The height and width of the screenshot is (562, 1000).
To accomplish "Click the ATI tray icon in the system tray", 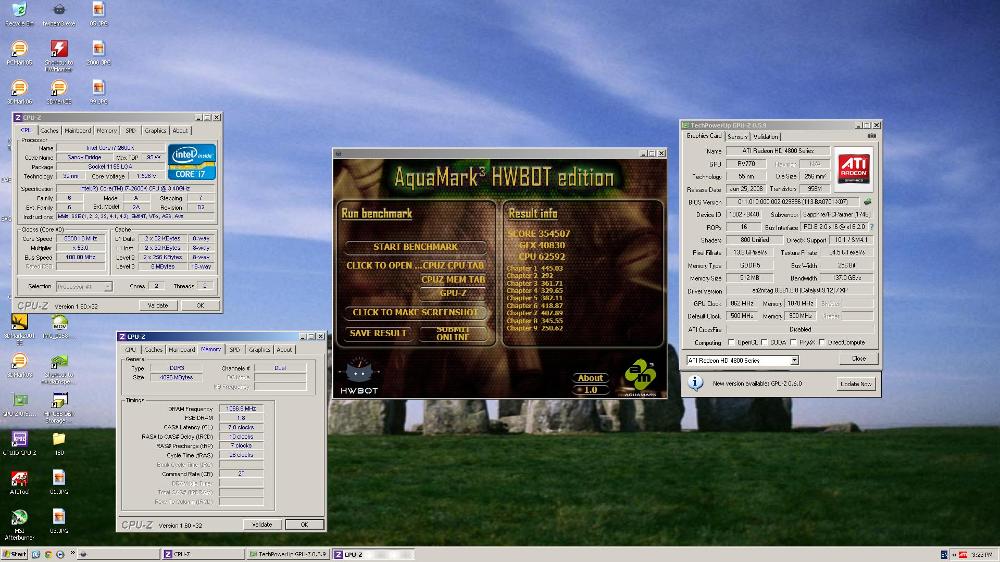I will click(x=963, y=555).
